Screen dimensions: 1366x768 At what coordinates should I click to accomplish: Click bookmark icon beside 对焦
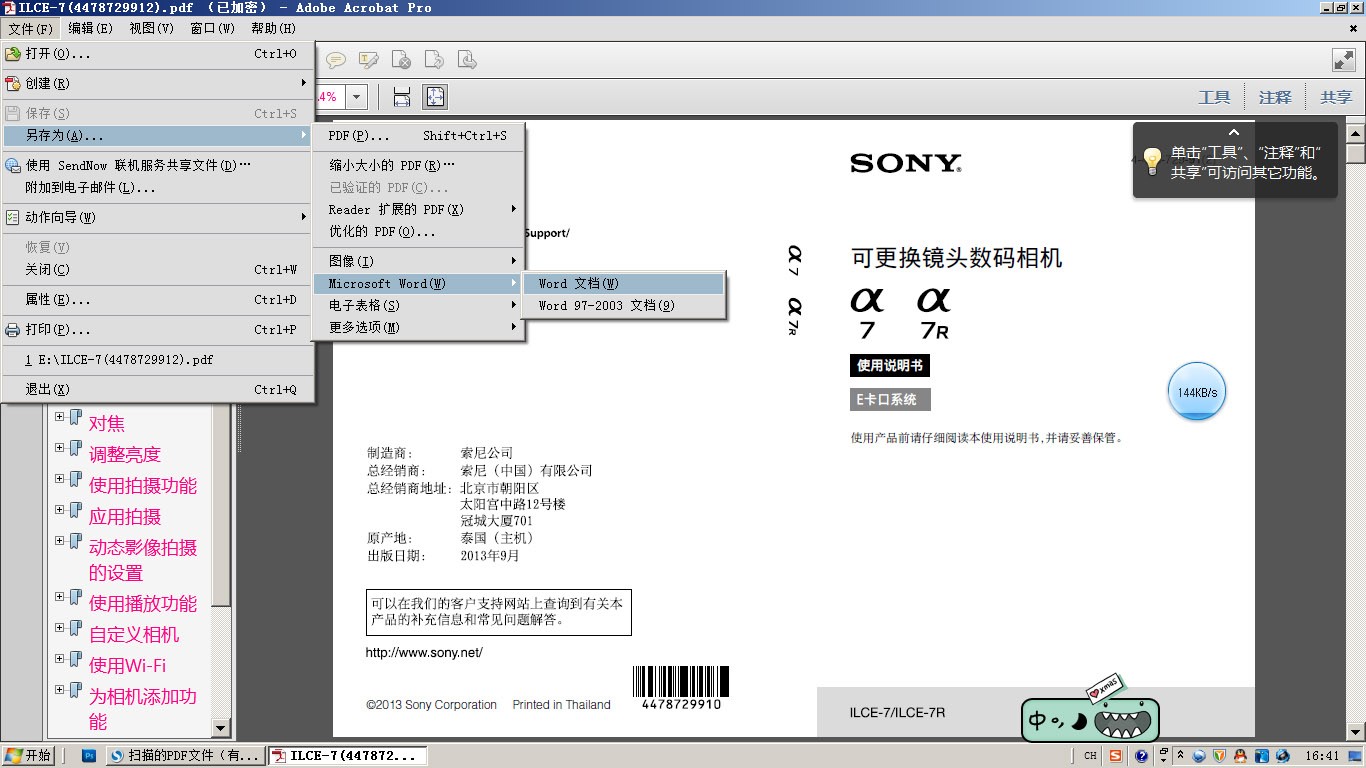pyautogui.click(x=76, y=417)
